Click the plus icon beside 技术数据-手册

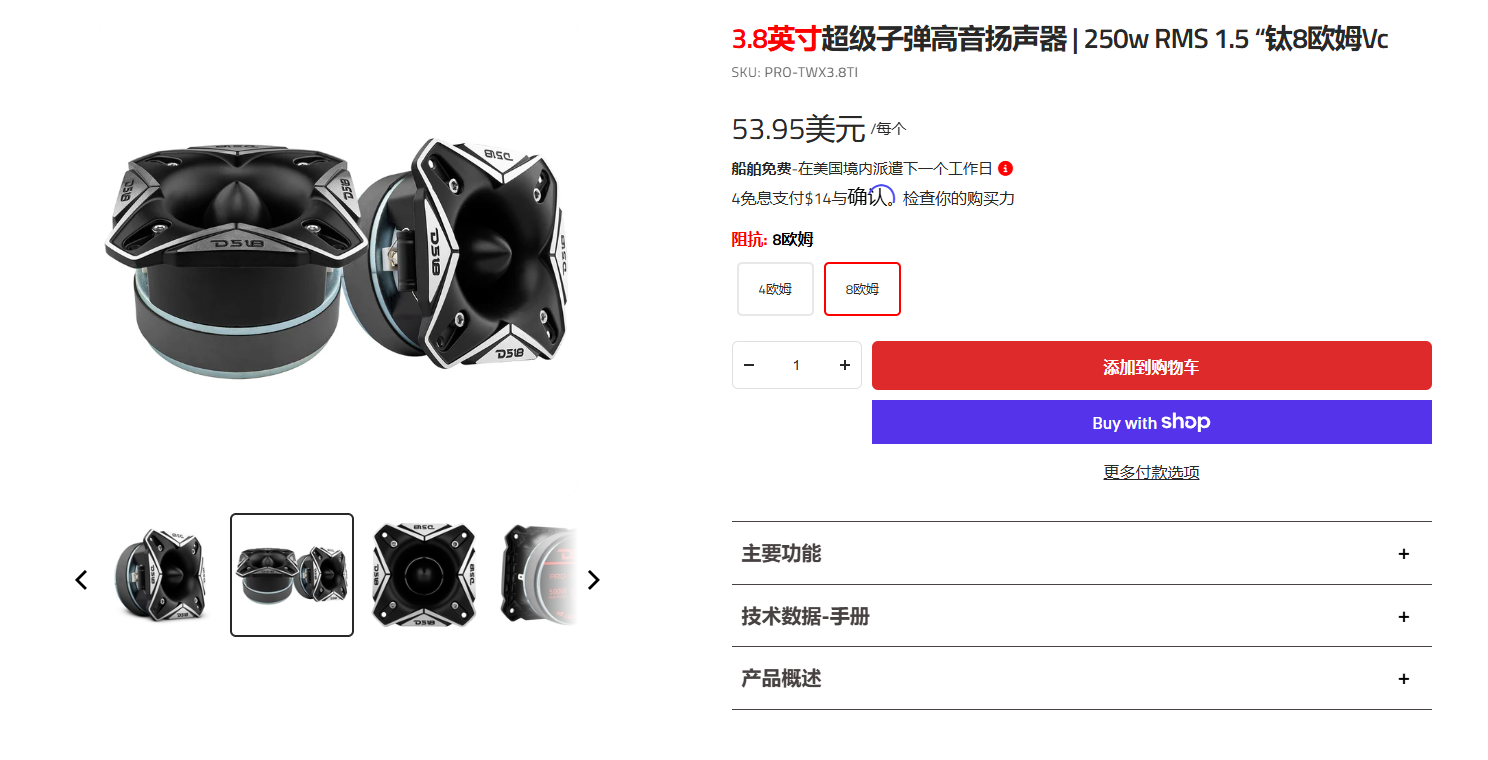click(1404, 617)
